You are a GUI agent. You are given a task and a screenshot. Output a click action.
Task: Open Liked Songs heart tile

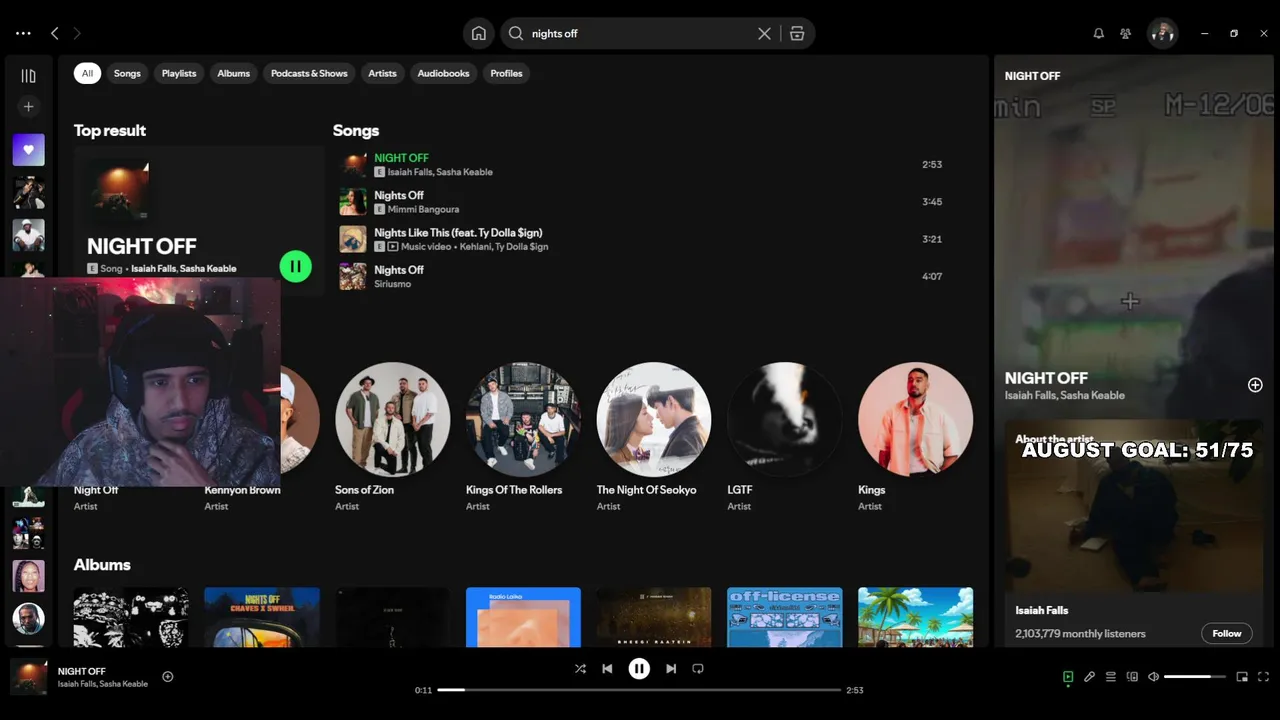click(x=28, y=150)
